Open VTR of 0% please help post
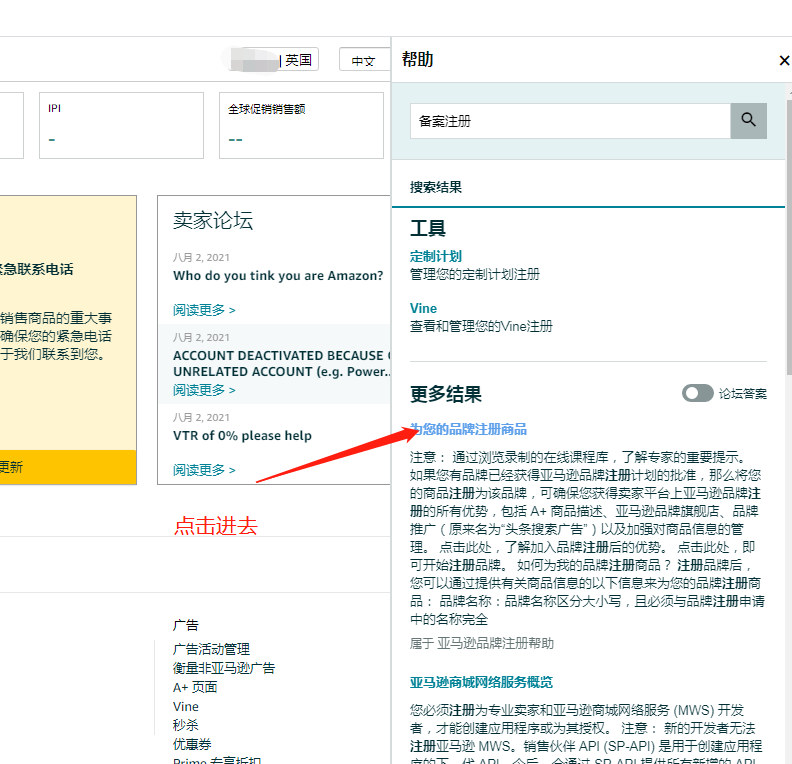The image size is (792, 764). 242,435
